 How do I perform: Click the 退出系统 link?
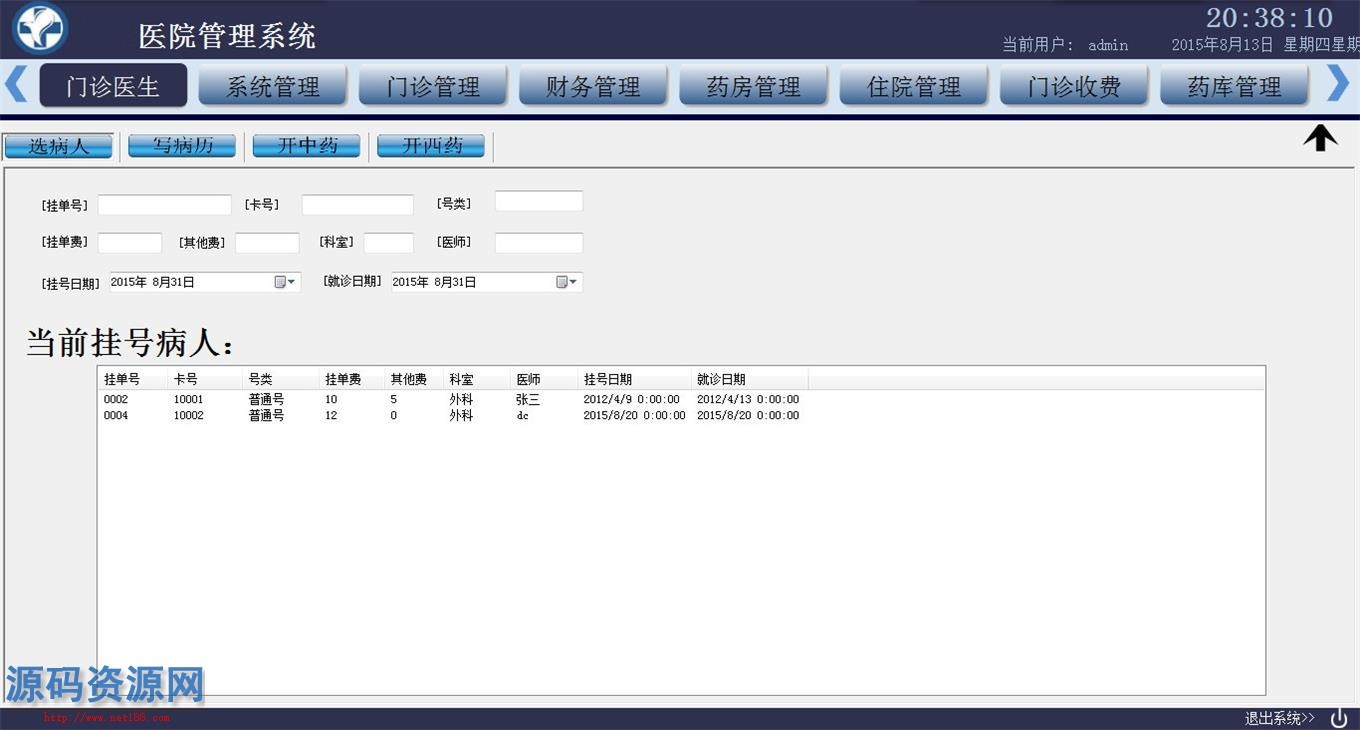point(1279,718)
